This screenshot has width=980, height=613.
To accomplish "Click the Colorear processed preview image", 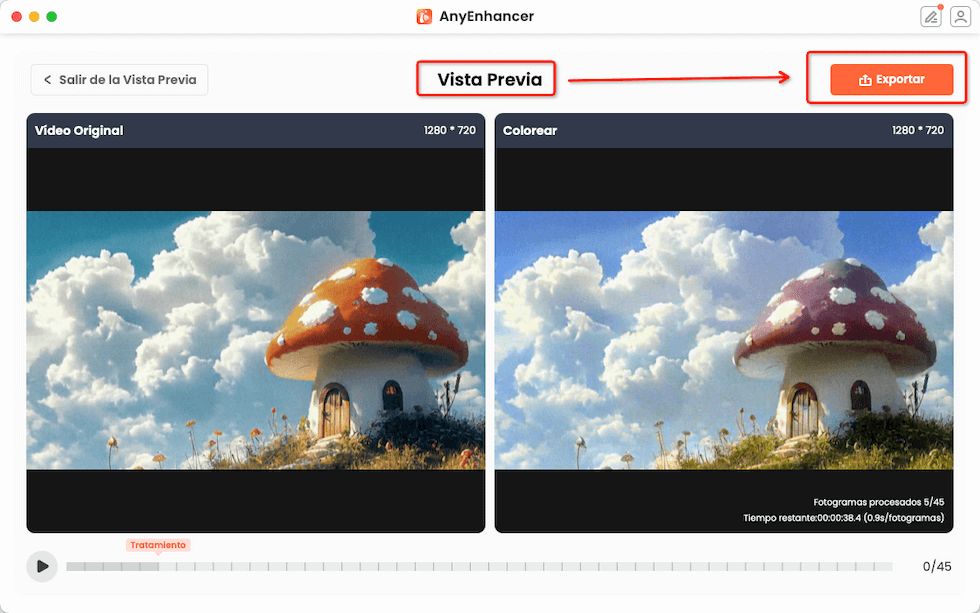I will click(x=723, y=340).
